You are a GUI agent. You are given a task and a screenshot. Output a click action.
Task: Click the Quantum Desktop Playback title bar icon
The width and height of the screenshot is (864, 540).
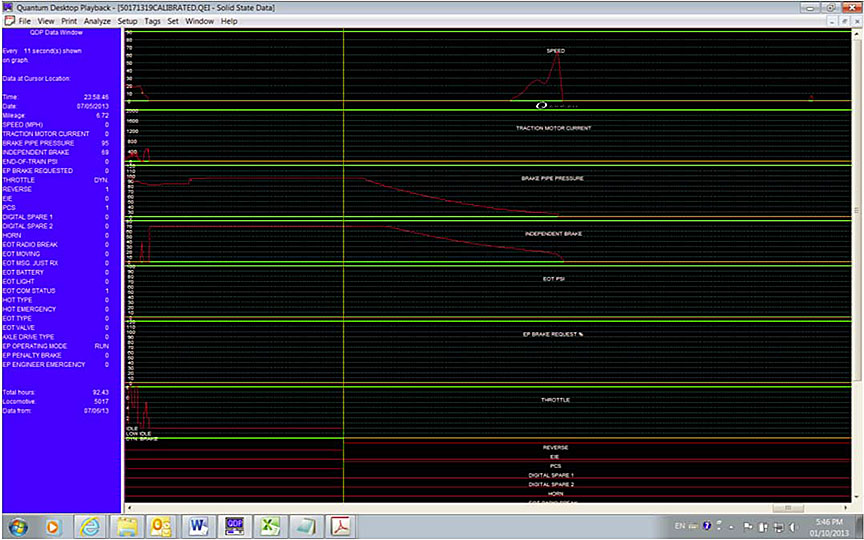tap(8, 6)
